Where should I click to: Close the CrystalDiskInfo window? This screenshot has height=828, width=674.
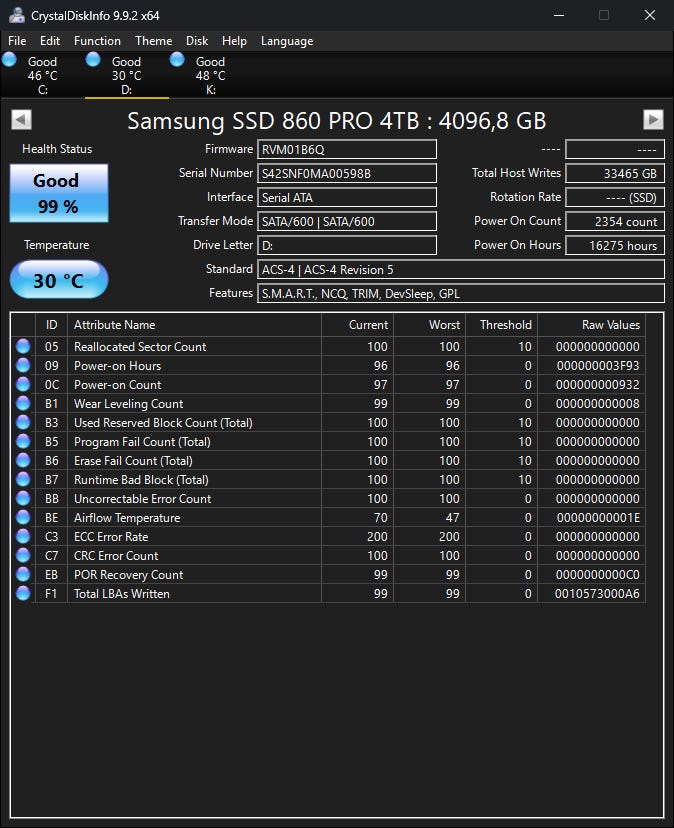pyautogui.click(x=650, y=15)
